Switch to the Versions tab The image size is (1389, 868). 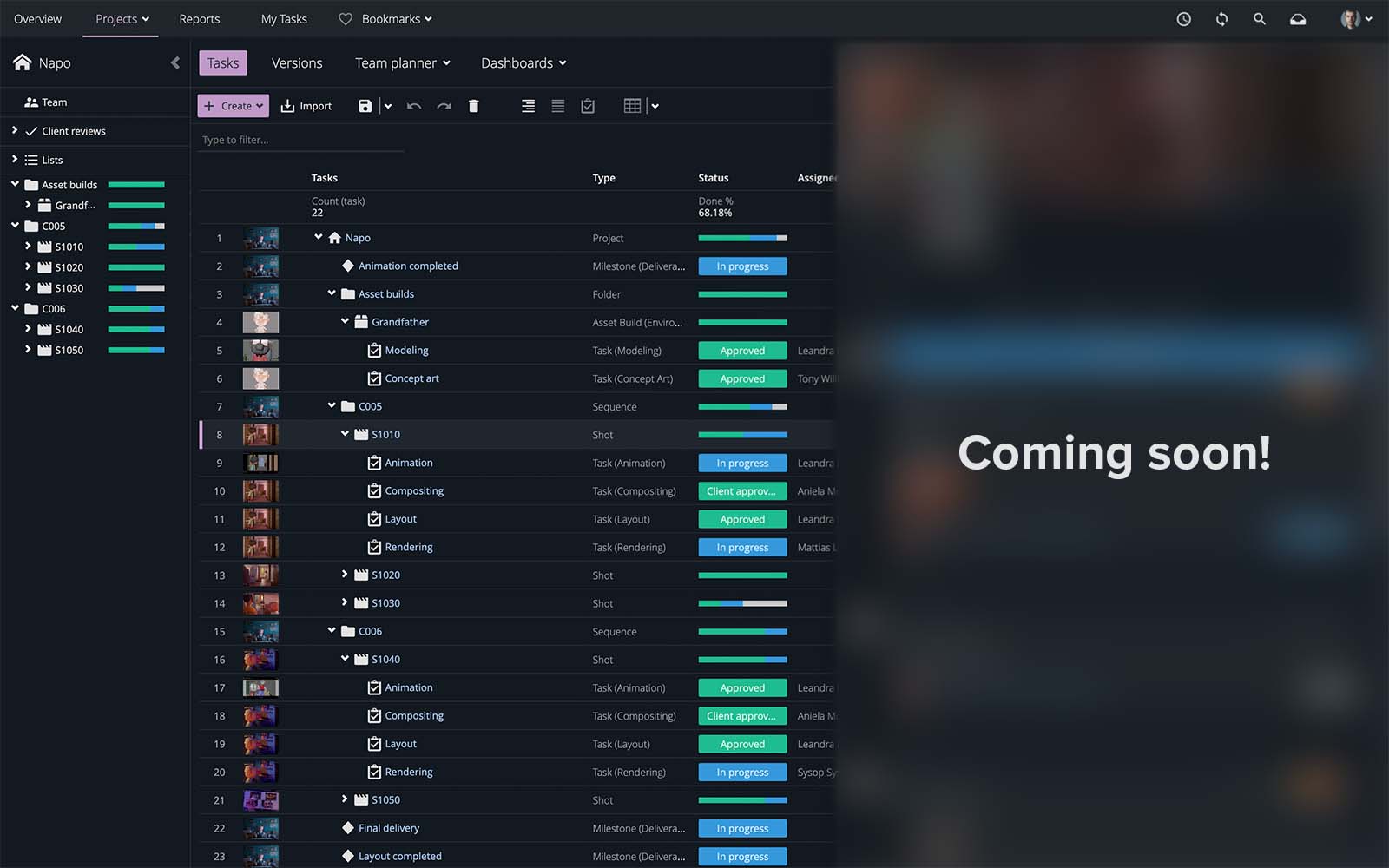tap(296, 62)
